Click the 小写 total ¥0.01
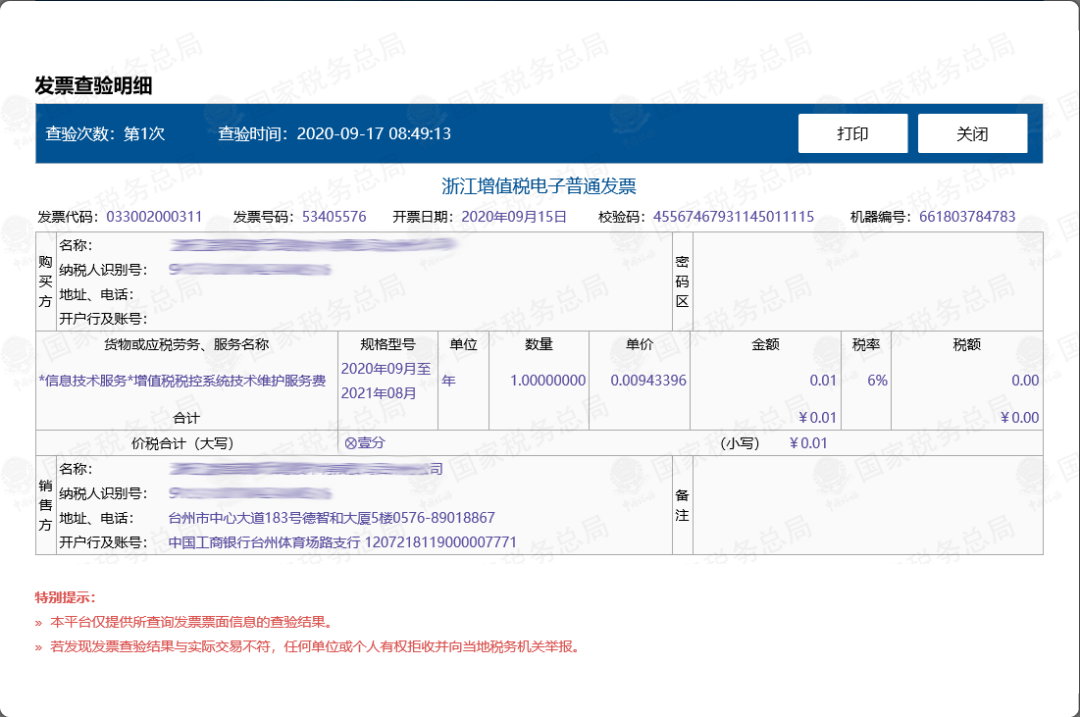1080x717 pixels. [808, 443]
